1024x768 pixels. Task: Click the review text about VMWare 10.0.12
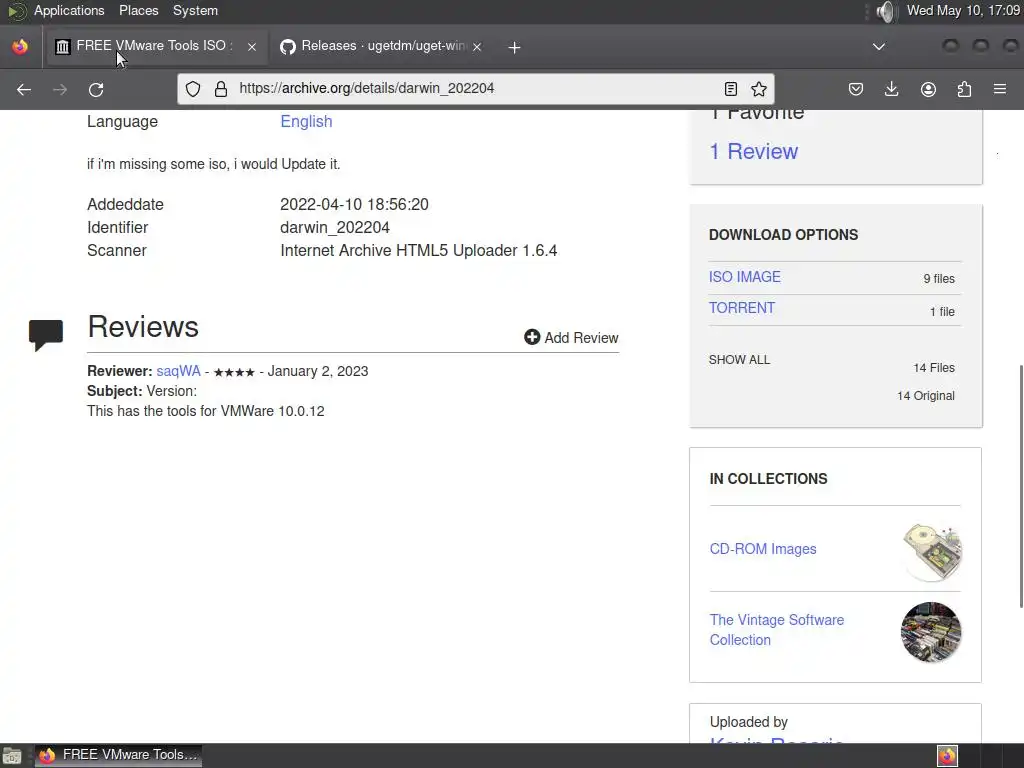[206, 411]
